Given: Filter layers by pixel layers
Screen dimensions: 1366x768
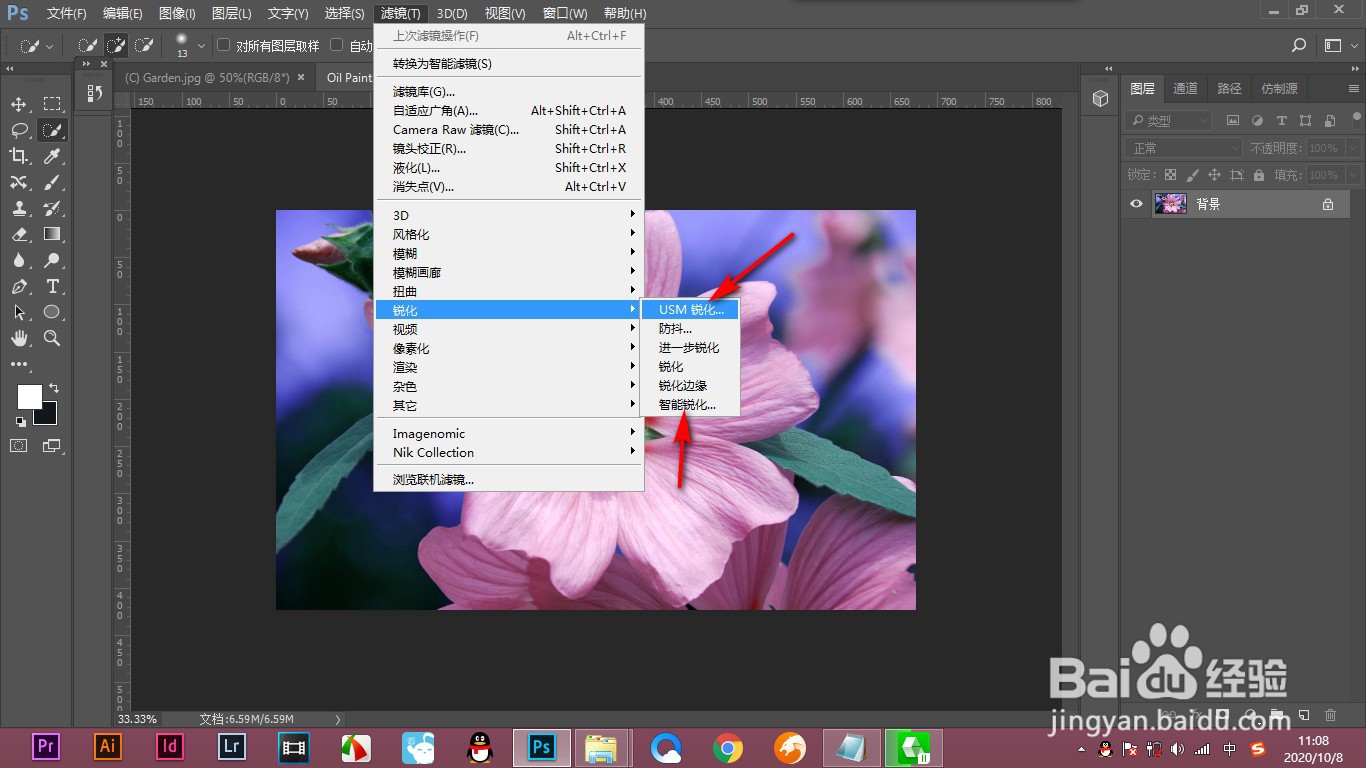Looking at the screenshot, I should [1233, 120].
